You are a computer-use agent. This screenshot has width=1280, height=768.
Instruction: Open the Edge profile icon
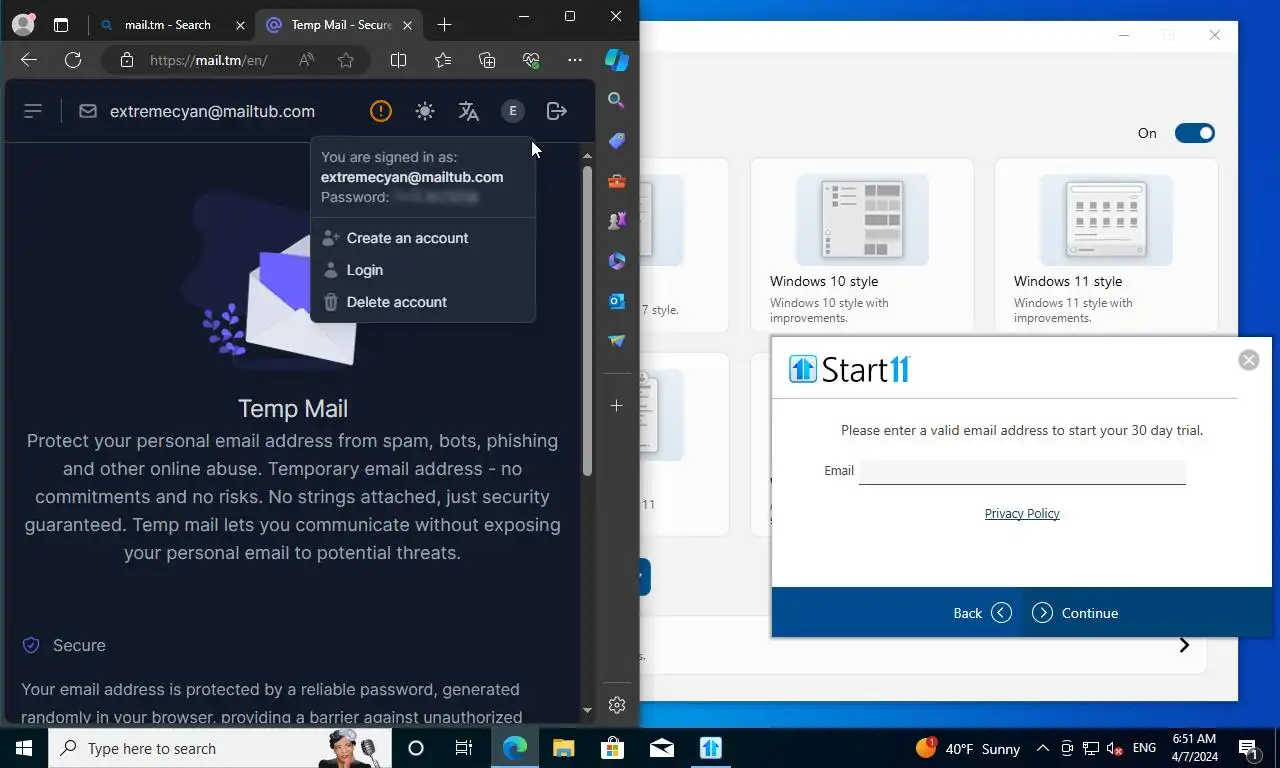[22, 25]
